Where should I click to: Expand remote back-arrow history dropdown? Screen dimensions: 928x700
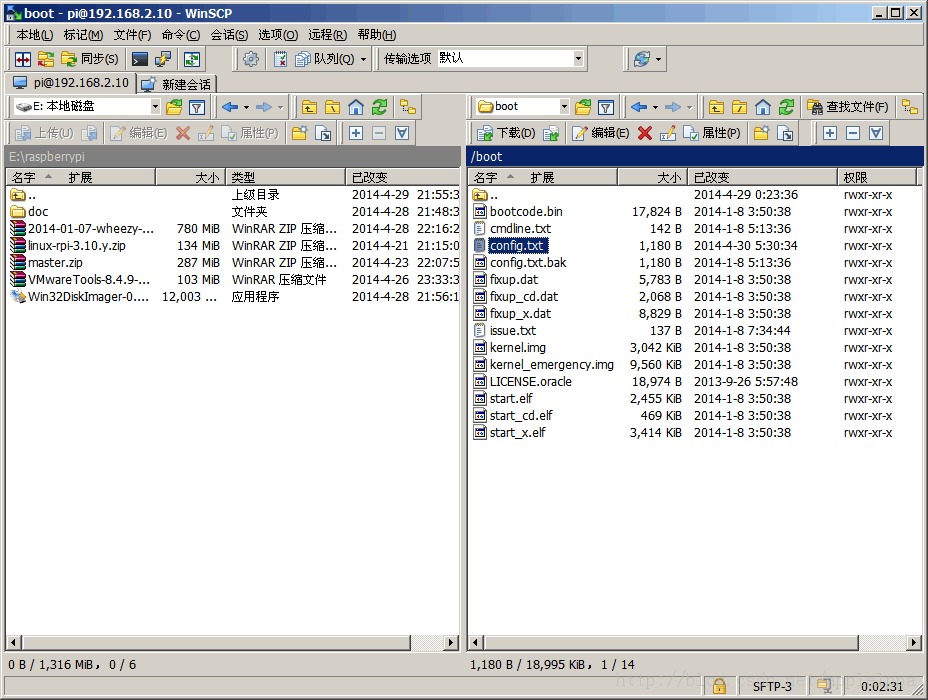point(655,107)
